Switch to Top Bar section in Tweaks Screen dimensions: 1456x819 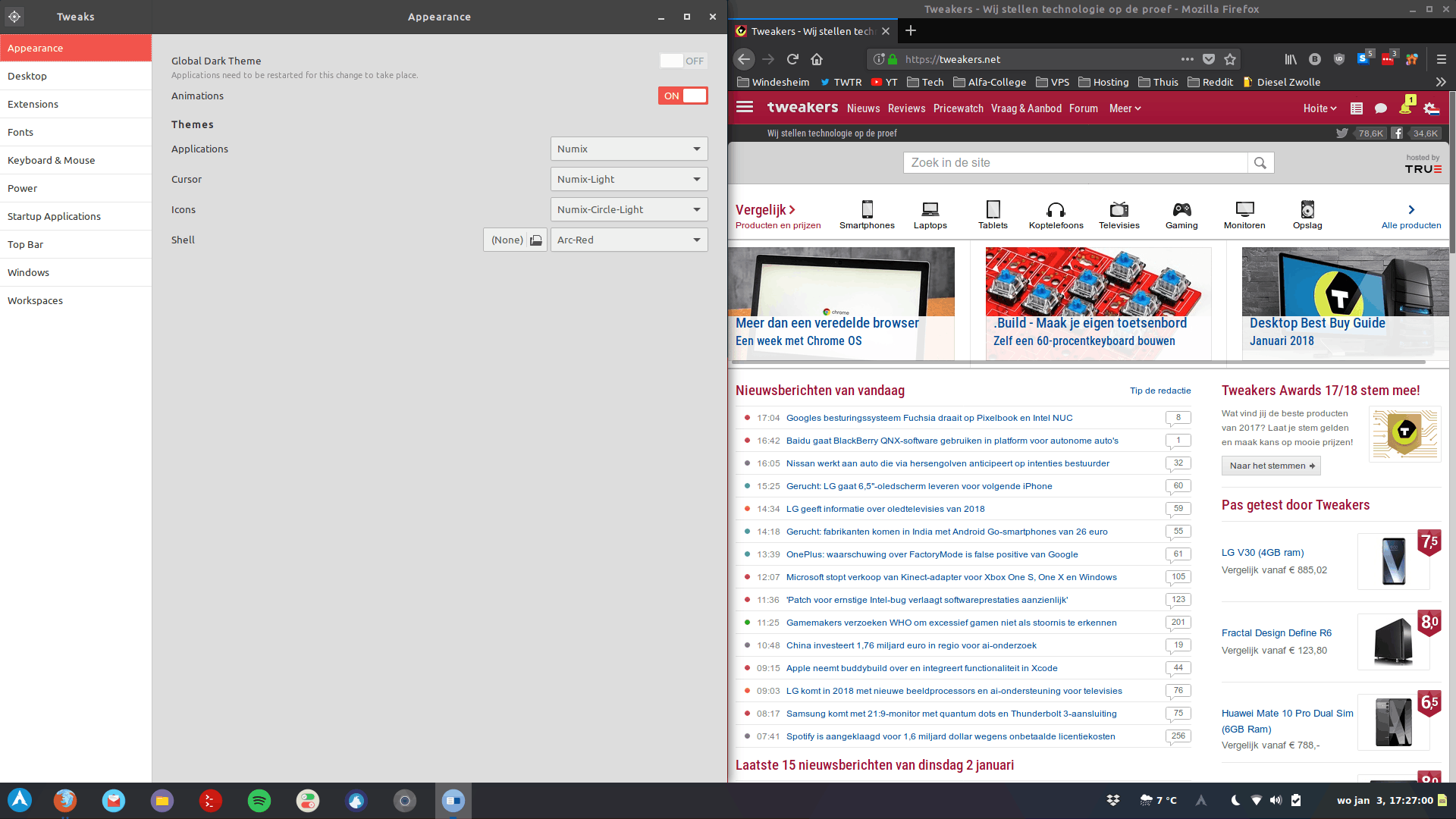click(26, 244)
